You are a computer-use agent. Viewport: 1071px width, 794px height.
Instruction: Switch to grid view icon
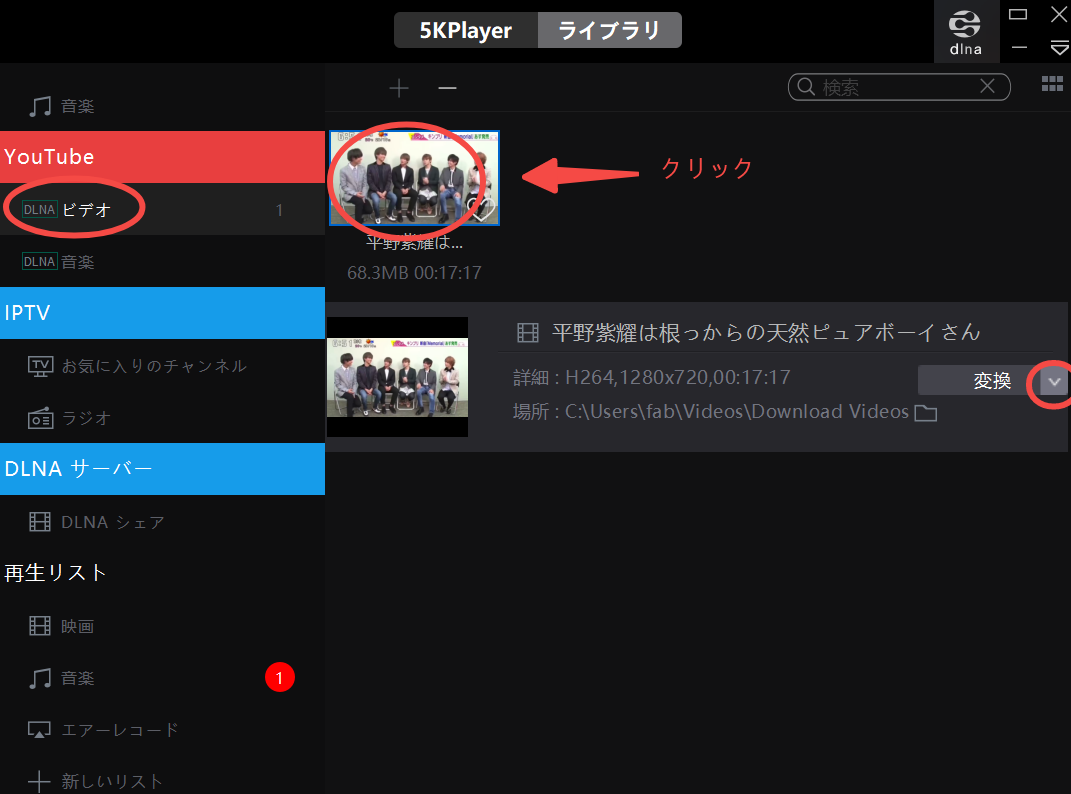pyautogui.click(x=1052, y=84)
